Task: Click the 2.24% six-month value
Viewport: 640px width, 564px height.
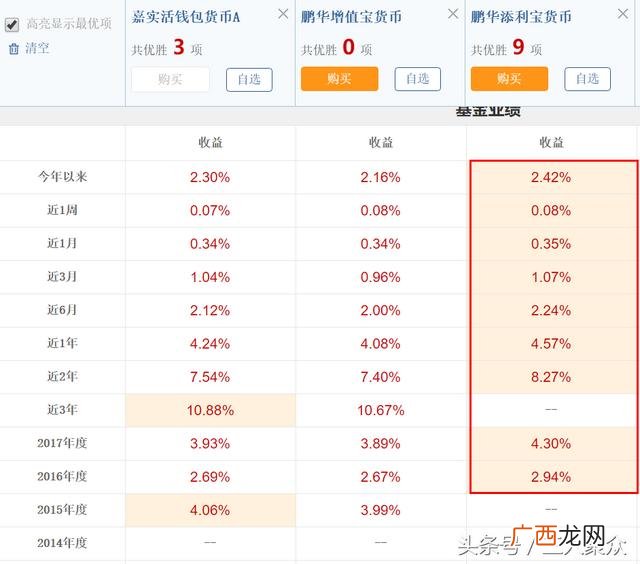Action: (551, 311)
